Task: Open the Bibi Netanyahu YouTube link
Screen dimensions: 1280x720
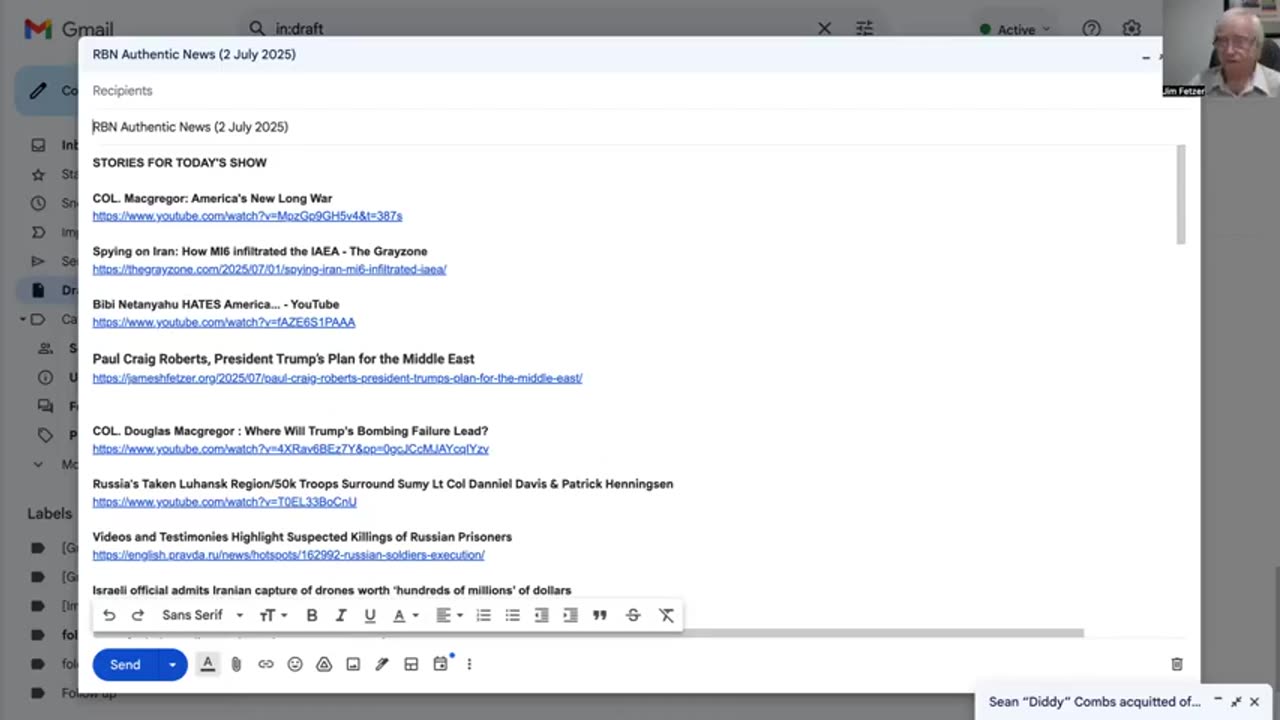Action: [224, 322]
